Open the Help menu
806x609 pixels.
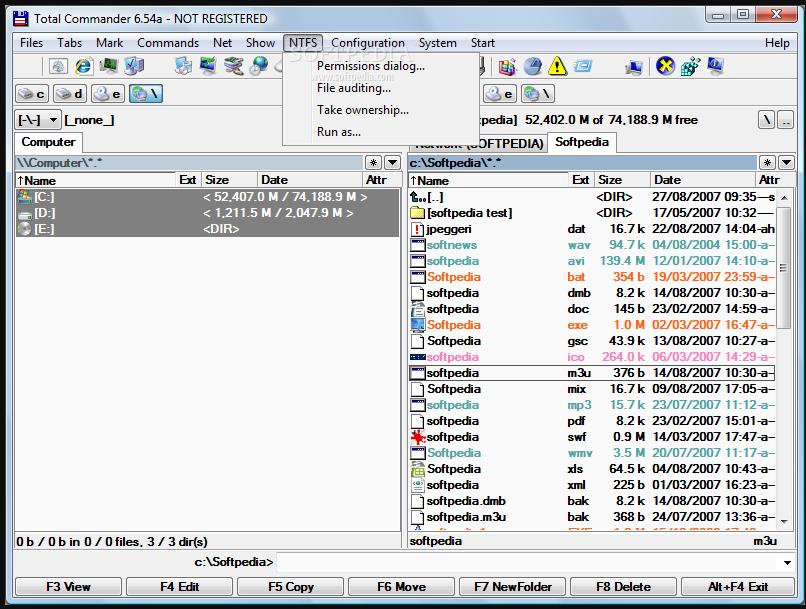click(777, 43)
